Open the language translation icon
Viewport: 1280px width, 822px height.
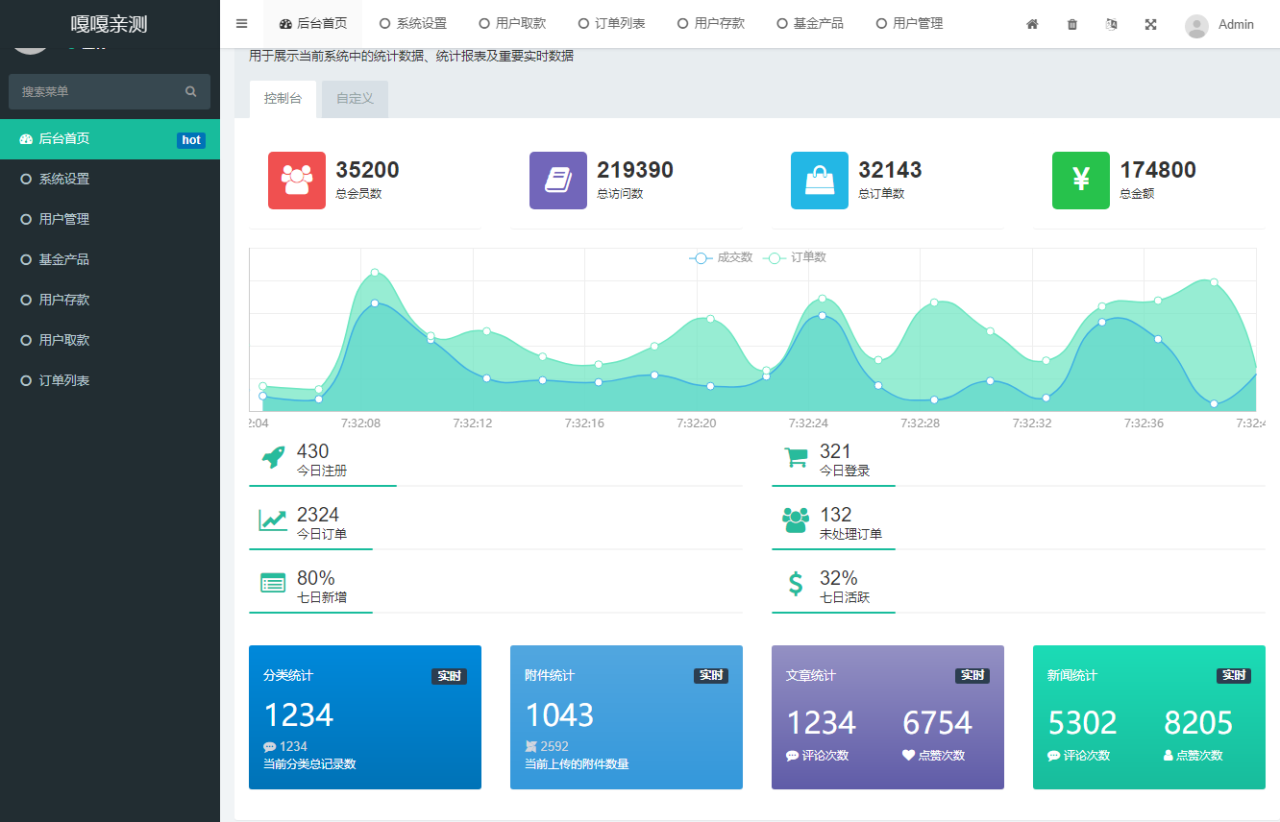(x=1111, y=24)
